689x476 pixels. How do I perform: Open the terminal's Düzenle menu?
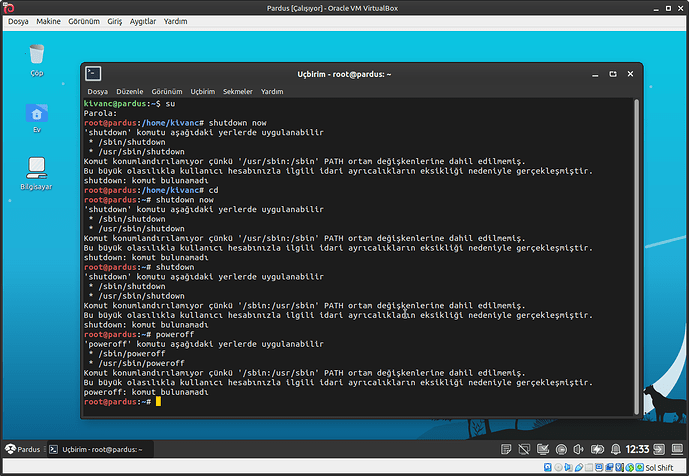(x=130, y=91)
